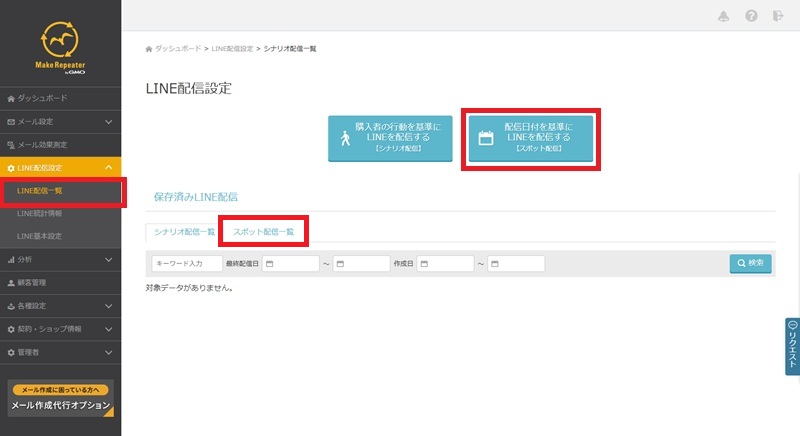This screenshot has width=800, height=436.
Task: Click the dashboard home icon in sidebar
Action: tap(11, 99)
